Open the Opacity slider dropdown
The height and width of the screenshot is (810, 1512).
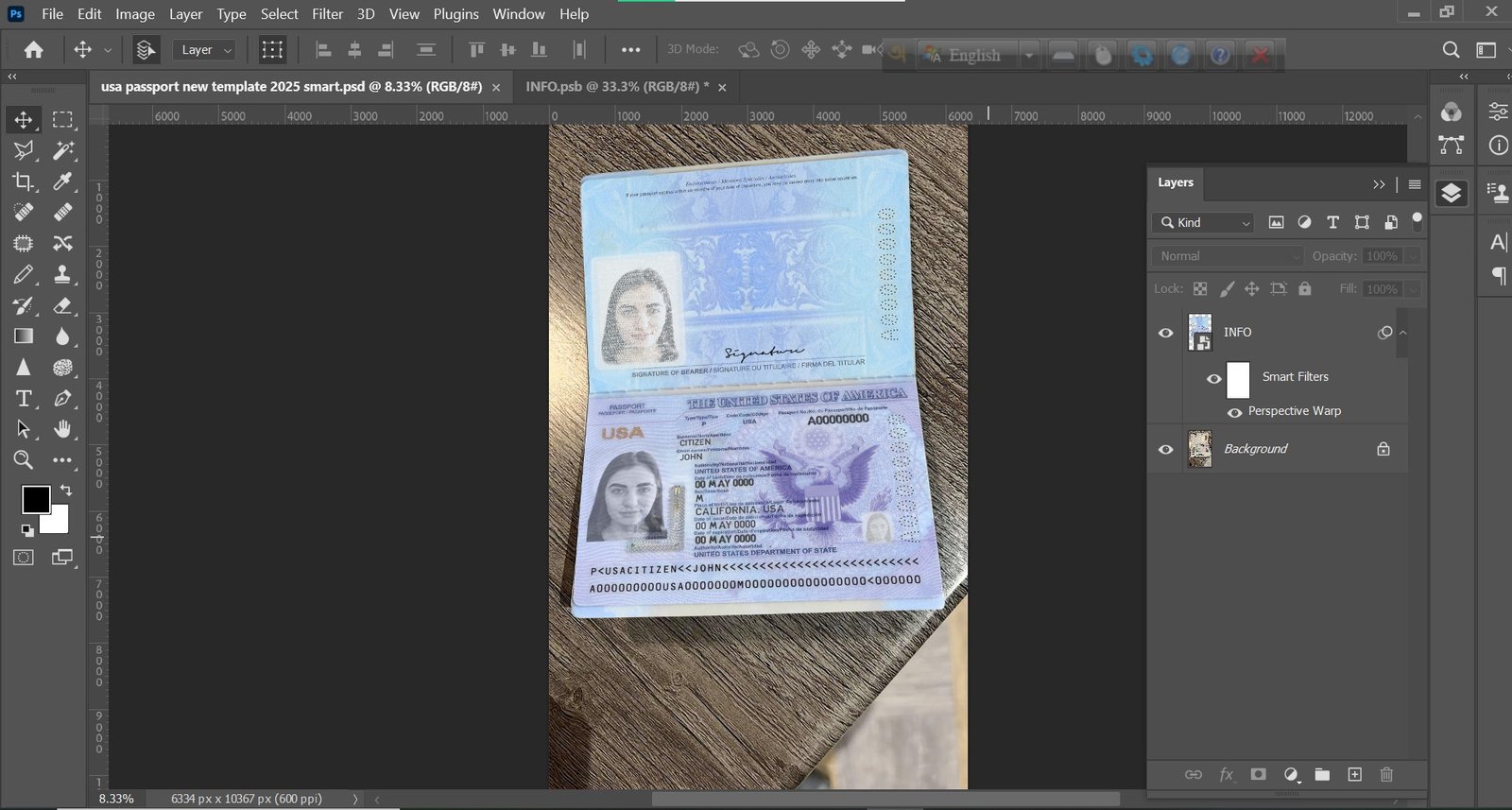[1414, 256]
